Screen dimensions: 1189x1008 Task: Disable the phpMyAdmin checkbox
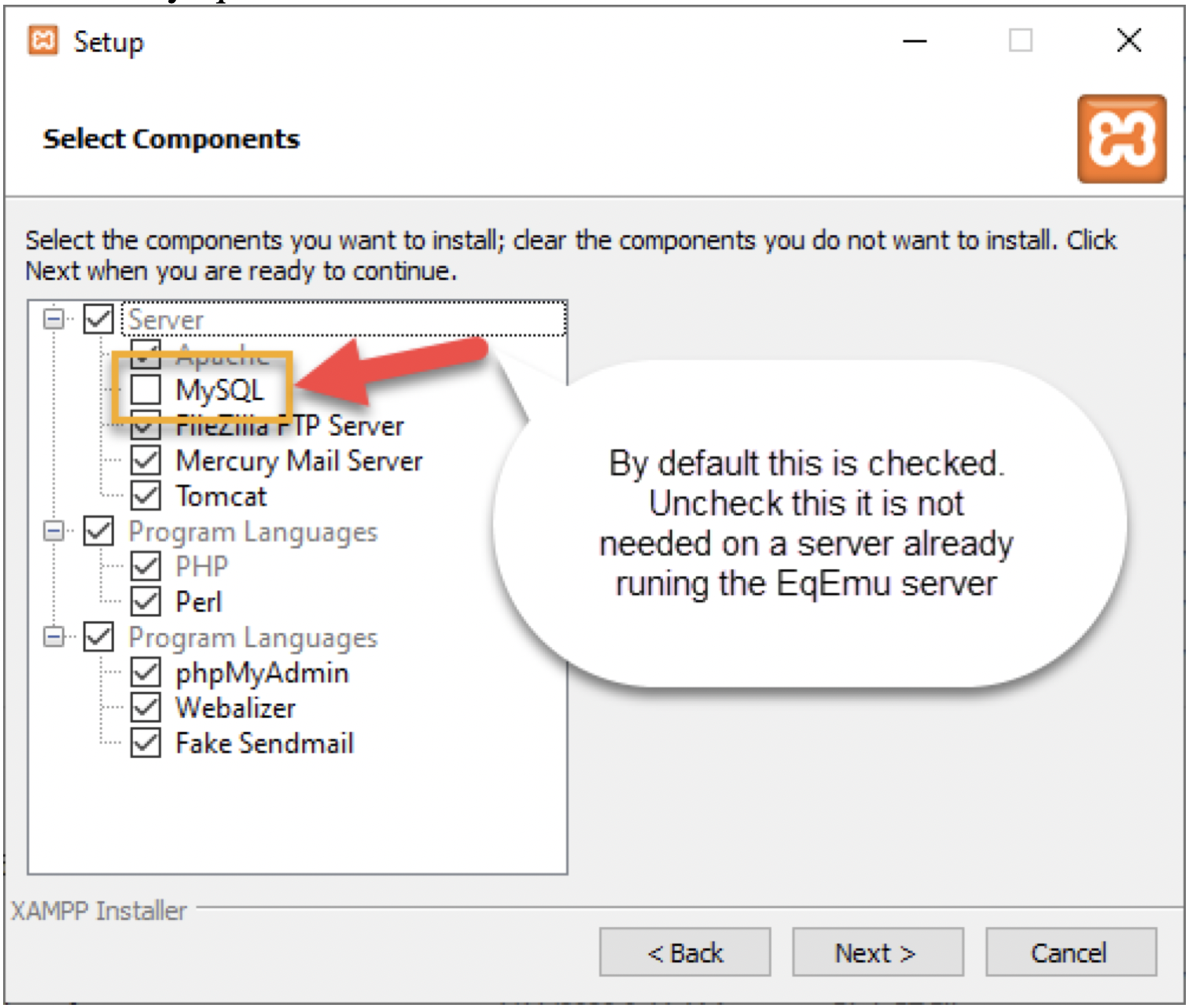[145, 672]
